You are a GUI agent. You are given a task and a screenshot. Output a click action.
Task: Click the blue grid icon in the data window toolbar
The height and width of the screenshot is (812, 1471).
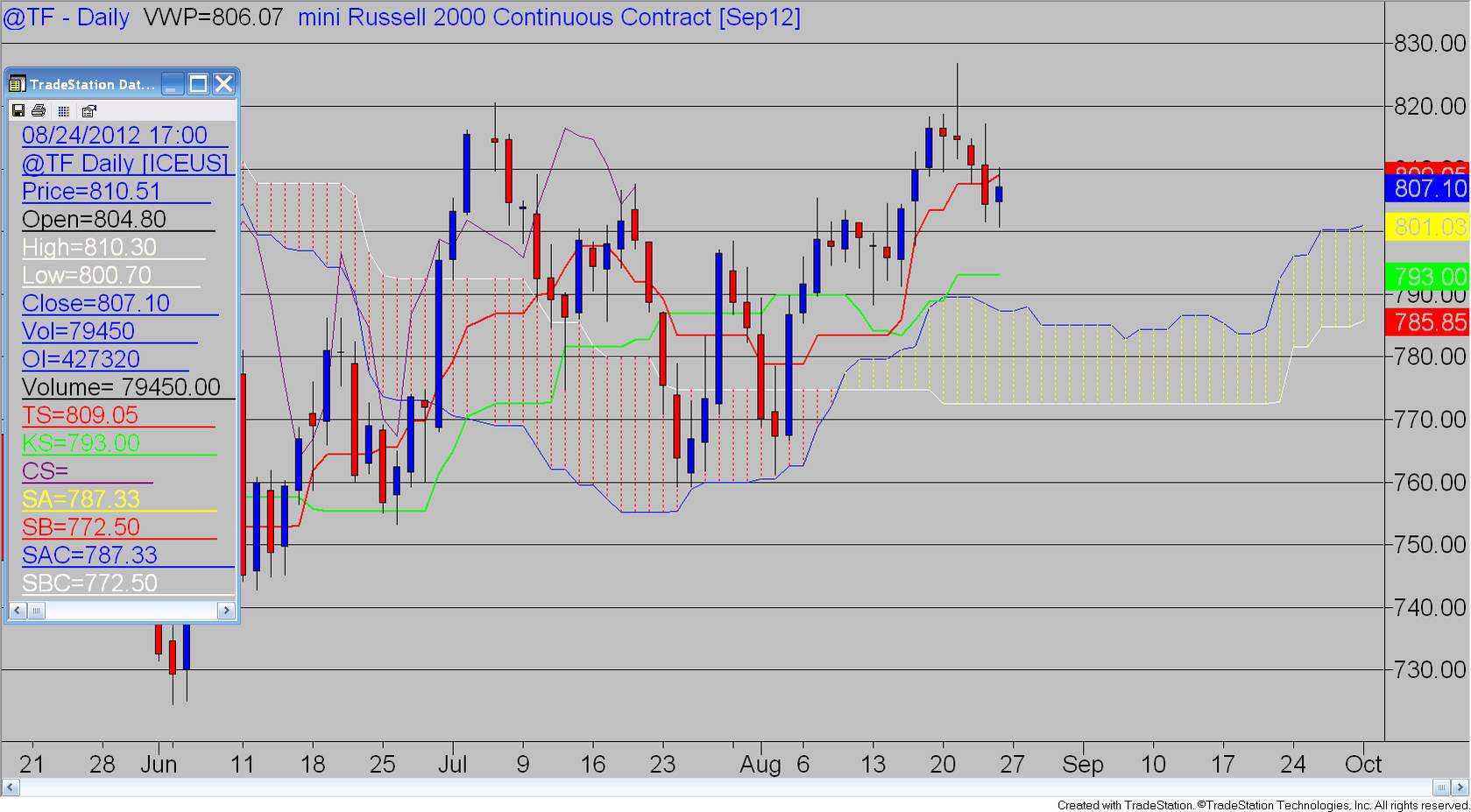[x=63, y=110]
